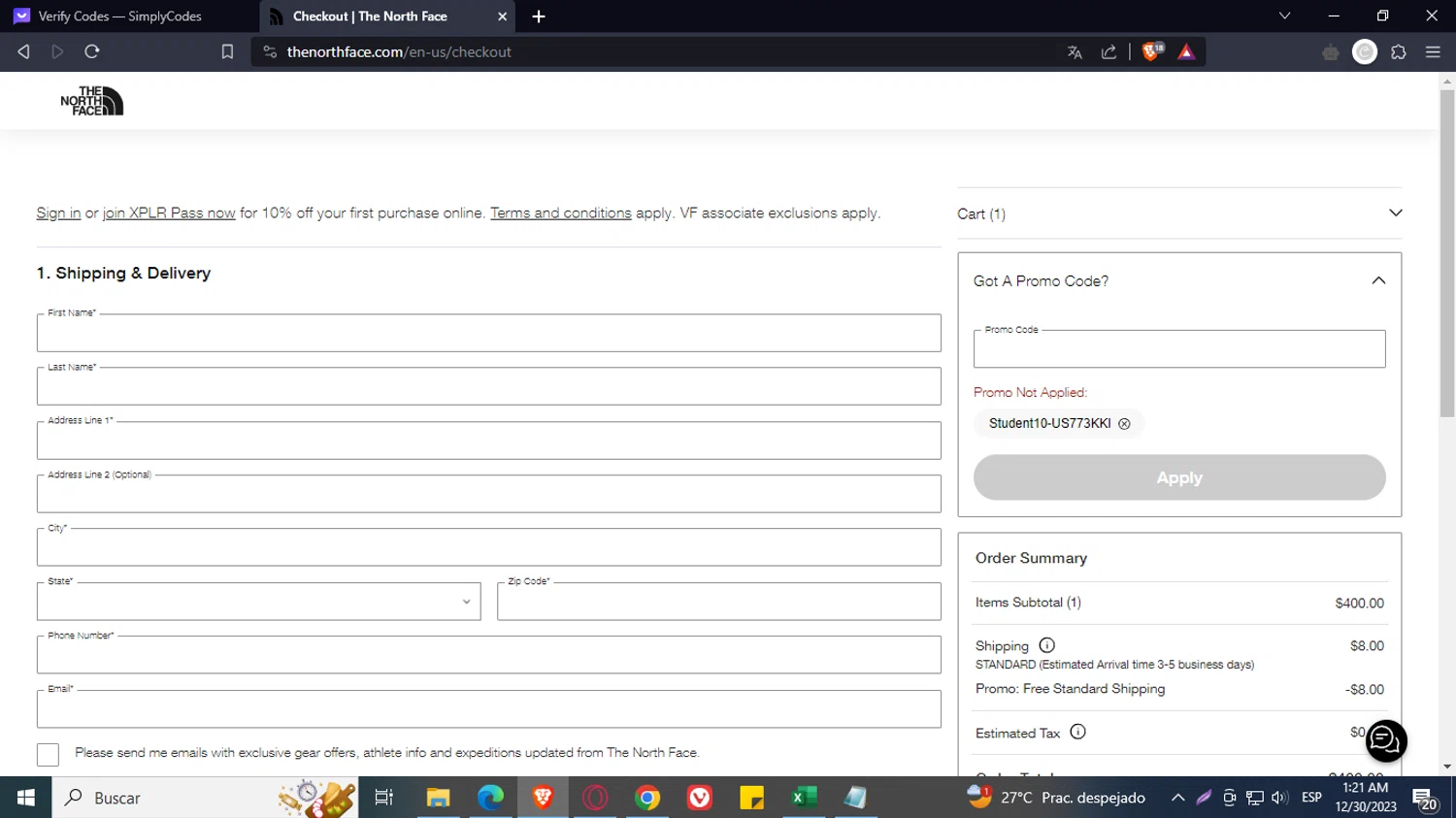View site information icon in address bar
The height and width of the screenshot is (818, 1456).
pos(270,51)
